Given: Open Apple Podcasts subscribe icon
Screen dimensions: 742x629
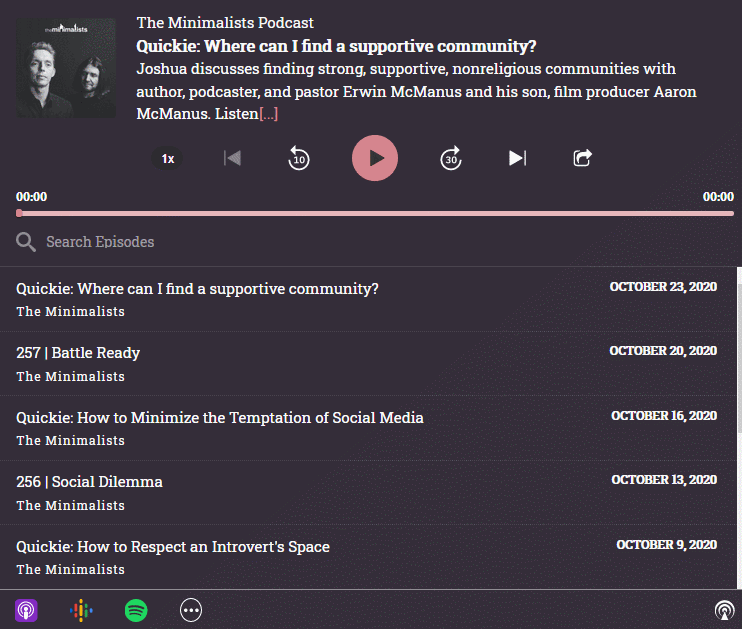Looking at the screenshot, I should click(x=26, y=611).
